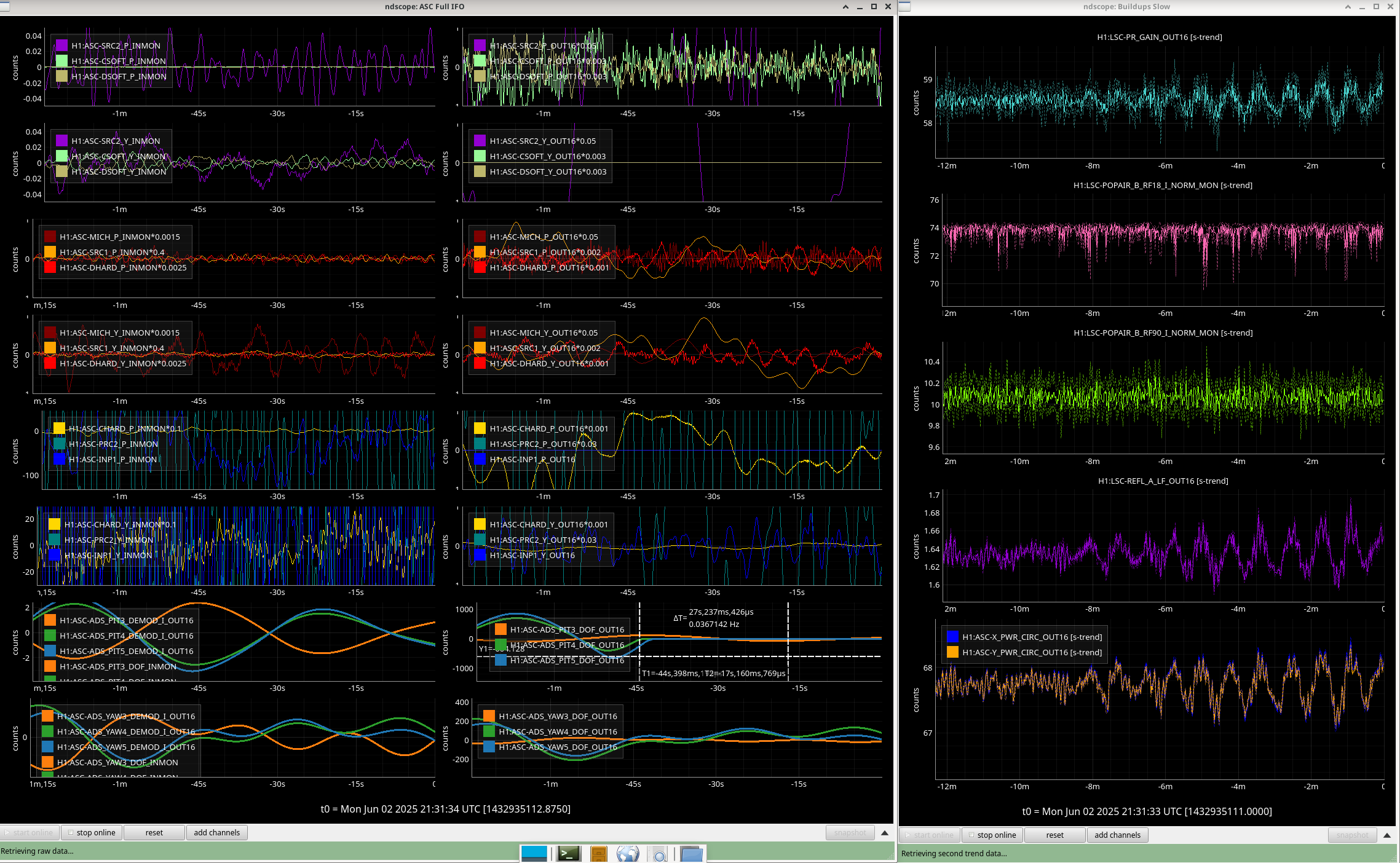Shade the ASC Full IFO window
The image size is (1400, 863).
click(x=845, y=7)
